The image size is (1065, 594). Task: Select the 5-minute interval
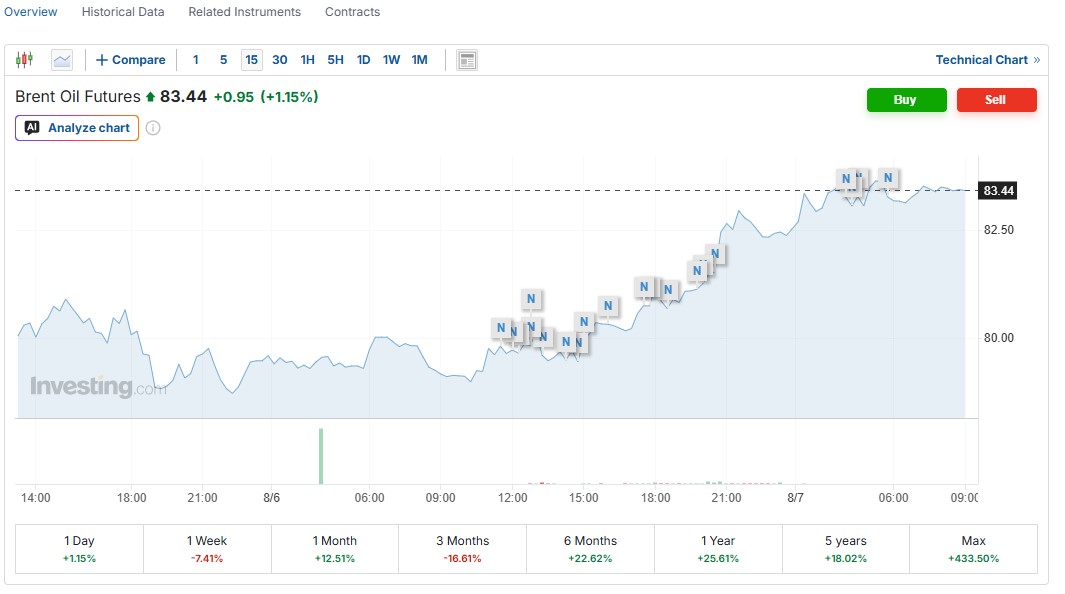click(x=223, y=60)
